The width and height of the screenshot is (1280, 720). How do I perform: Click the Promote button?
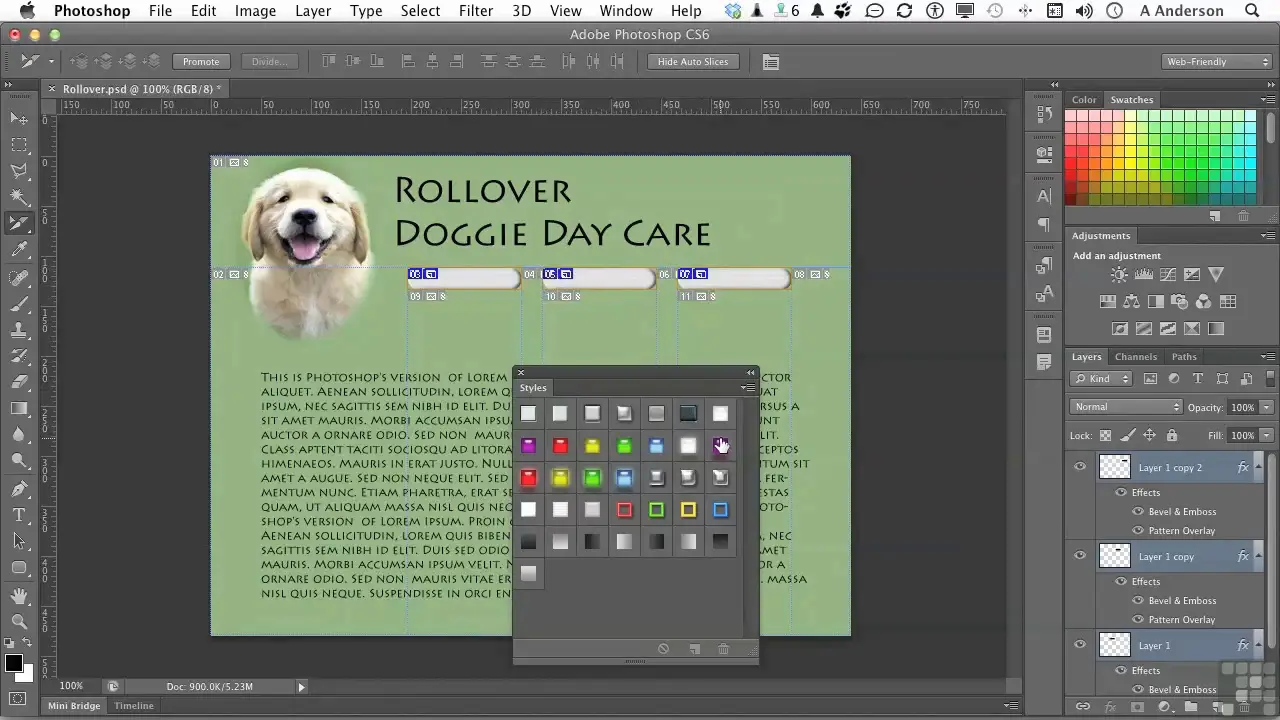click(200, 62)
